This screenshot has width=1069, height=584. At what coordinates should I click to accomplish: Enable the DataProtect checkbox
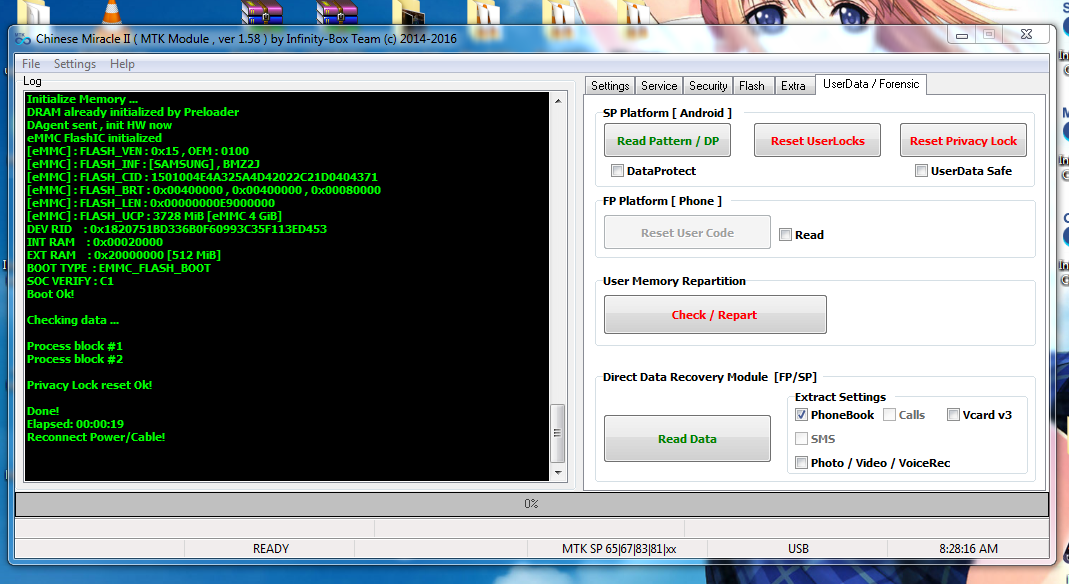(x=617, y=170)
